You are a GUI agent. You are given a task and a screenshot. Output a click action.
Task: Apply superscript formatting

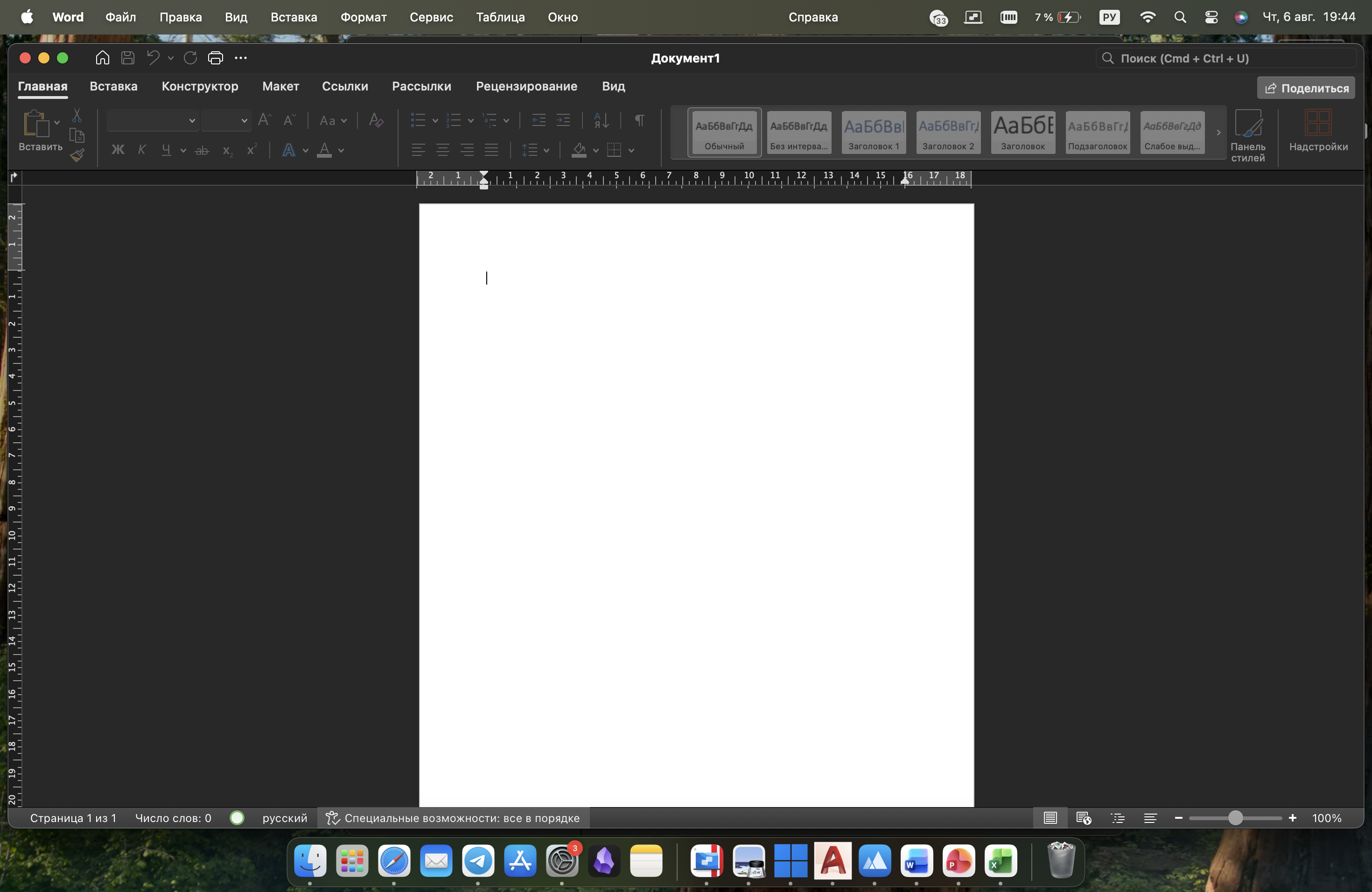point(252,150)
